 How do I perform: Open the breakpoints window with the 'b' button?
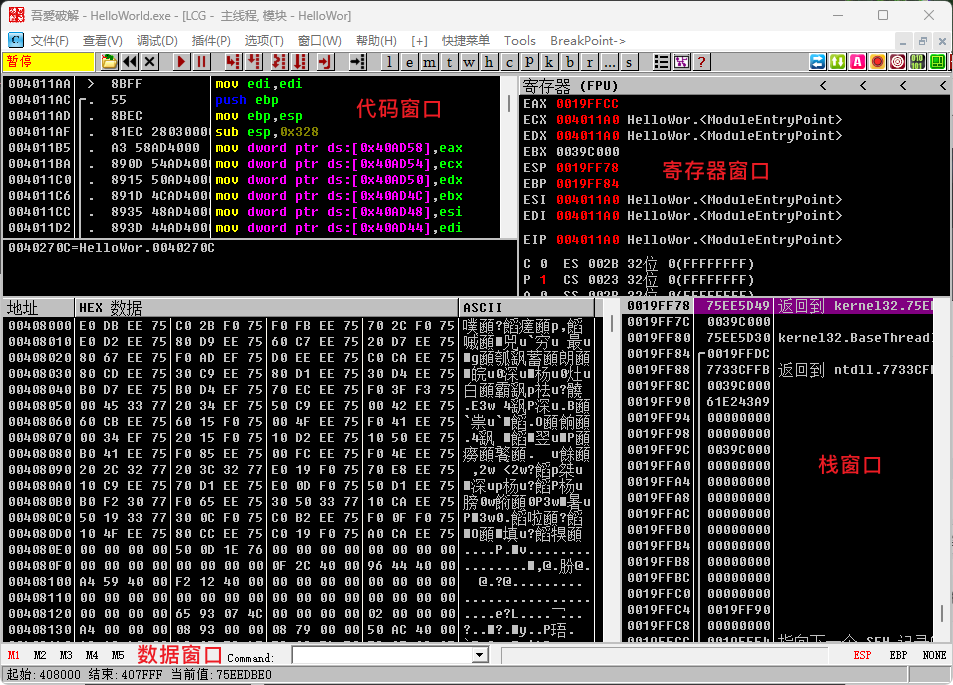[x=569, y=62]
